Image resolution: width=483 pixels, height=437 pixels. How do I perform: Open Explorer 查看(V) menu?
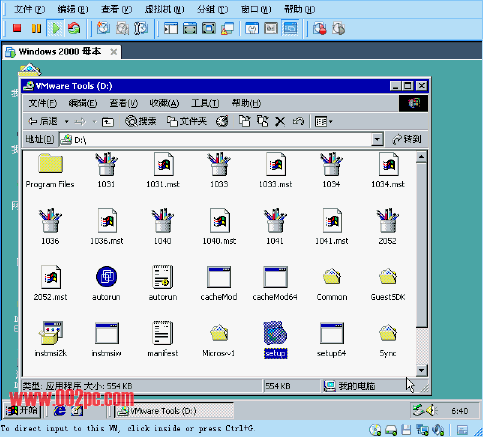pos(124,103)
